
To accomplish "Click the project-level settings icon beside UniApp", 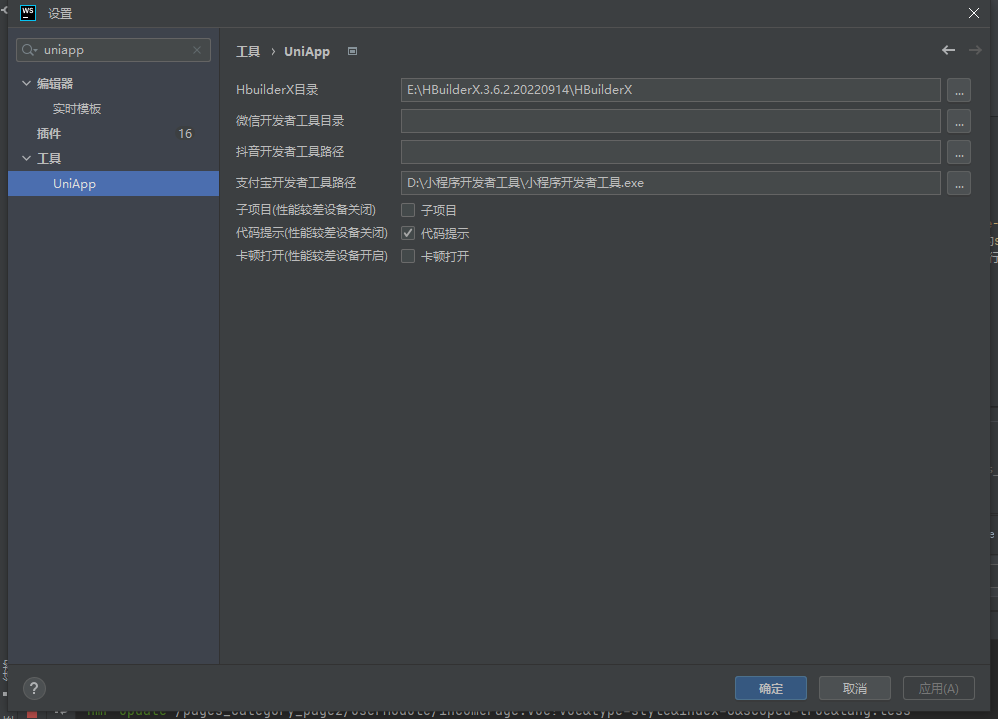I will (x=352, y=52).
